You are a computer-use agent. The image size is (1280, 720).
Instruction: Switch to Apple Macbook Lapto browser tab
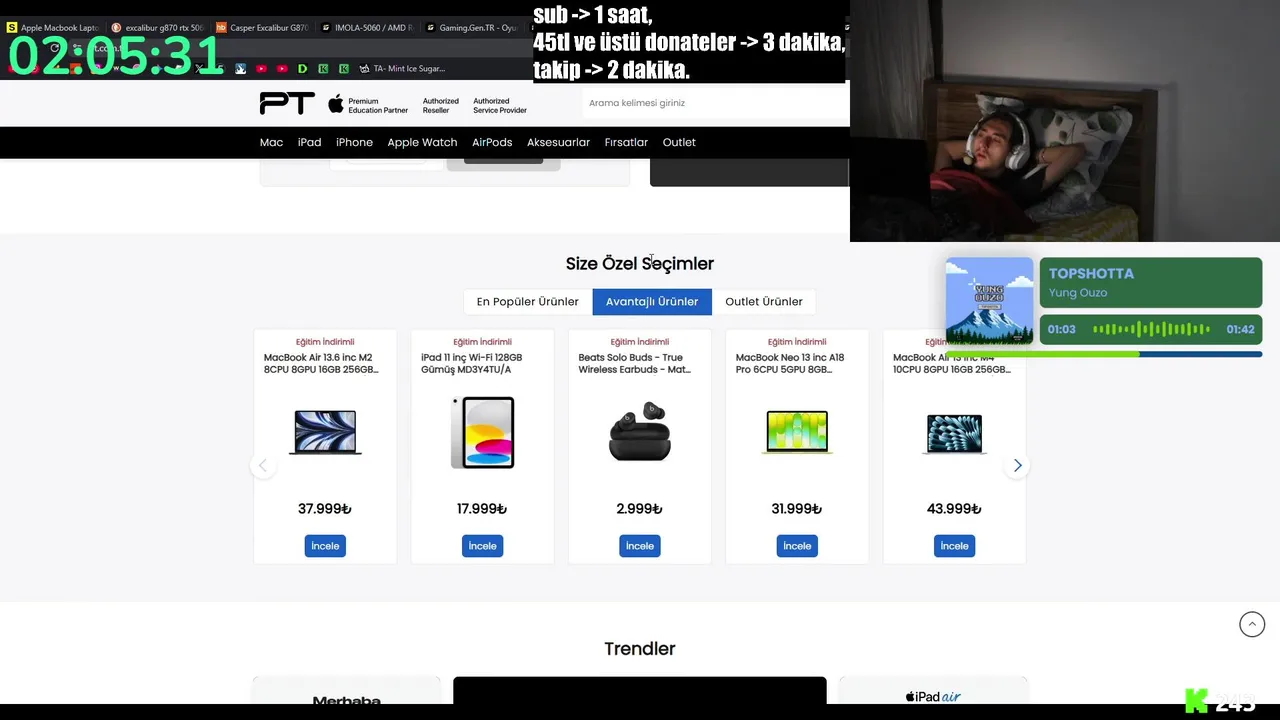pyautogui.click(x=52, y=28)
